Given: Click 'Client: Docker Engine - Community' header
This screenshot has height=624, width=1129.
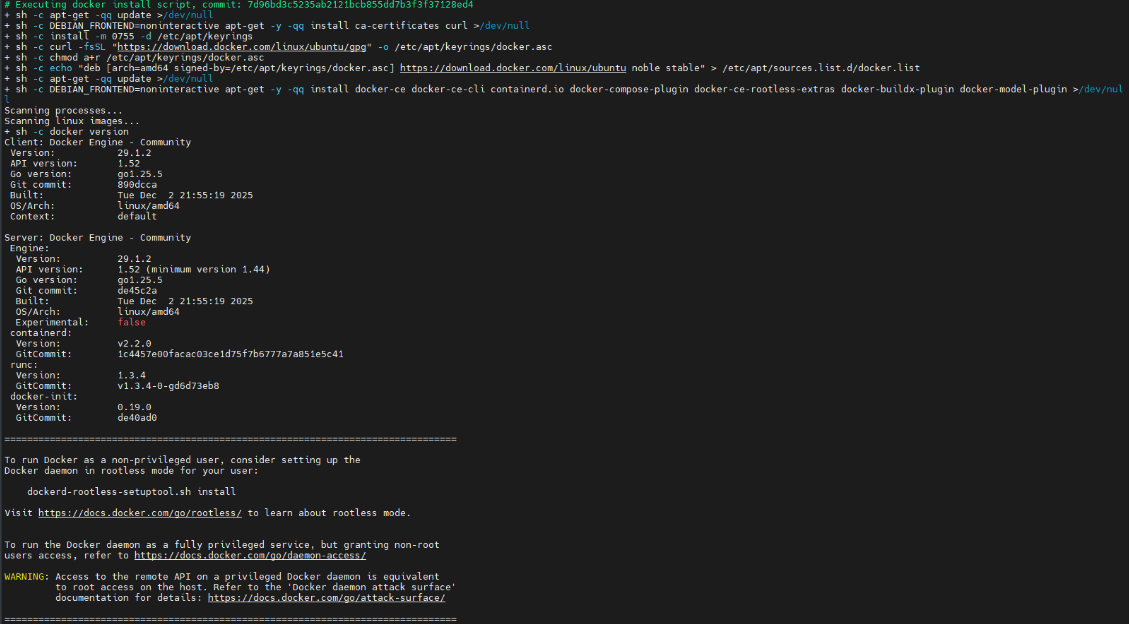Looking at the screenshot, I should (97, 143).
